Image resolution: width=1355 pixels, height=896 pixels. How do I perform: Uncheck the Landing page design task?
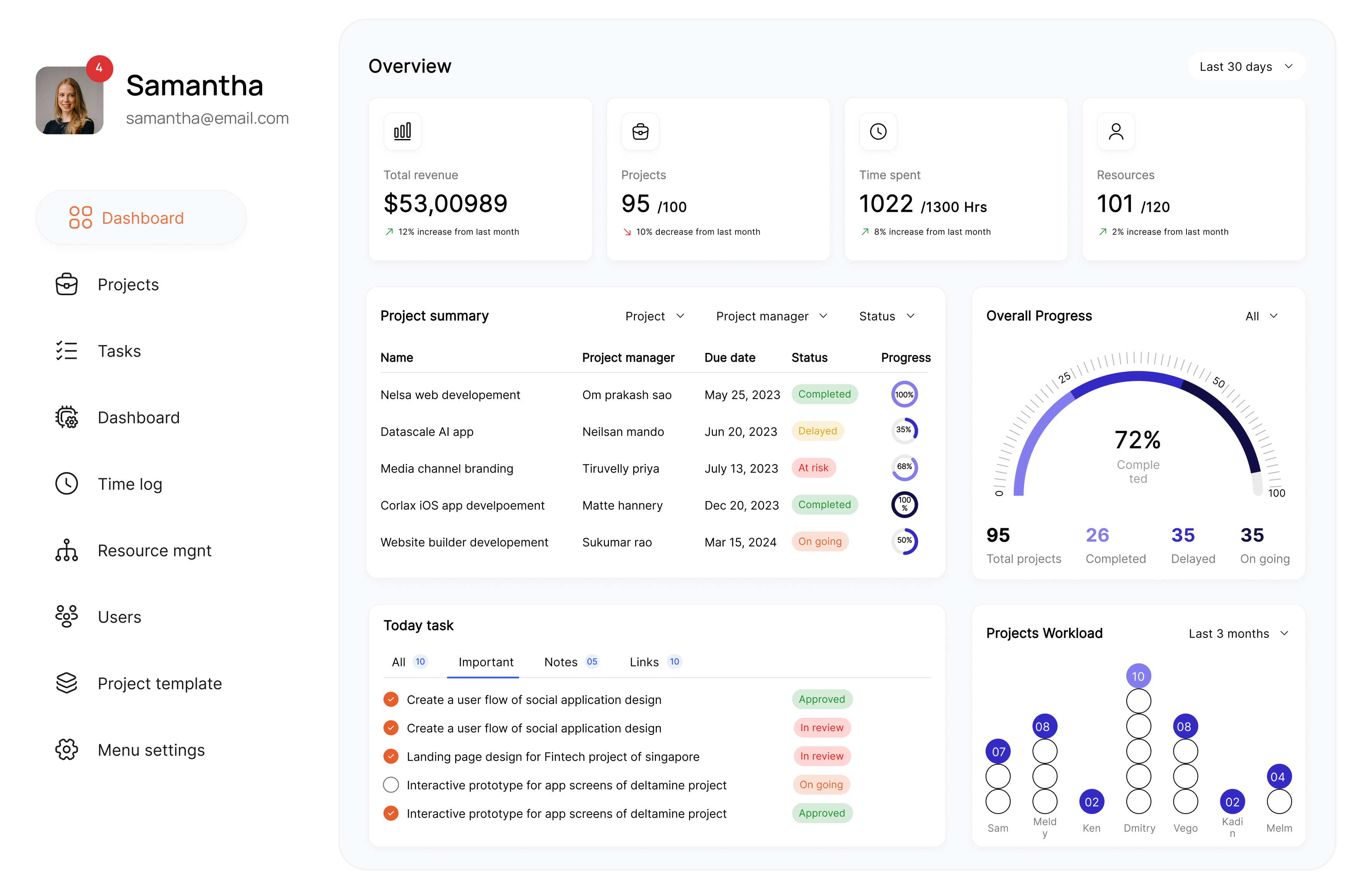tap(391, 756)
